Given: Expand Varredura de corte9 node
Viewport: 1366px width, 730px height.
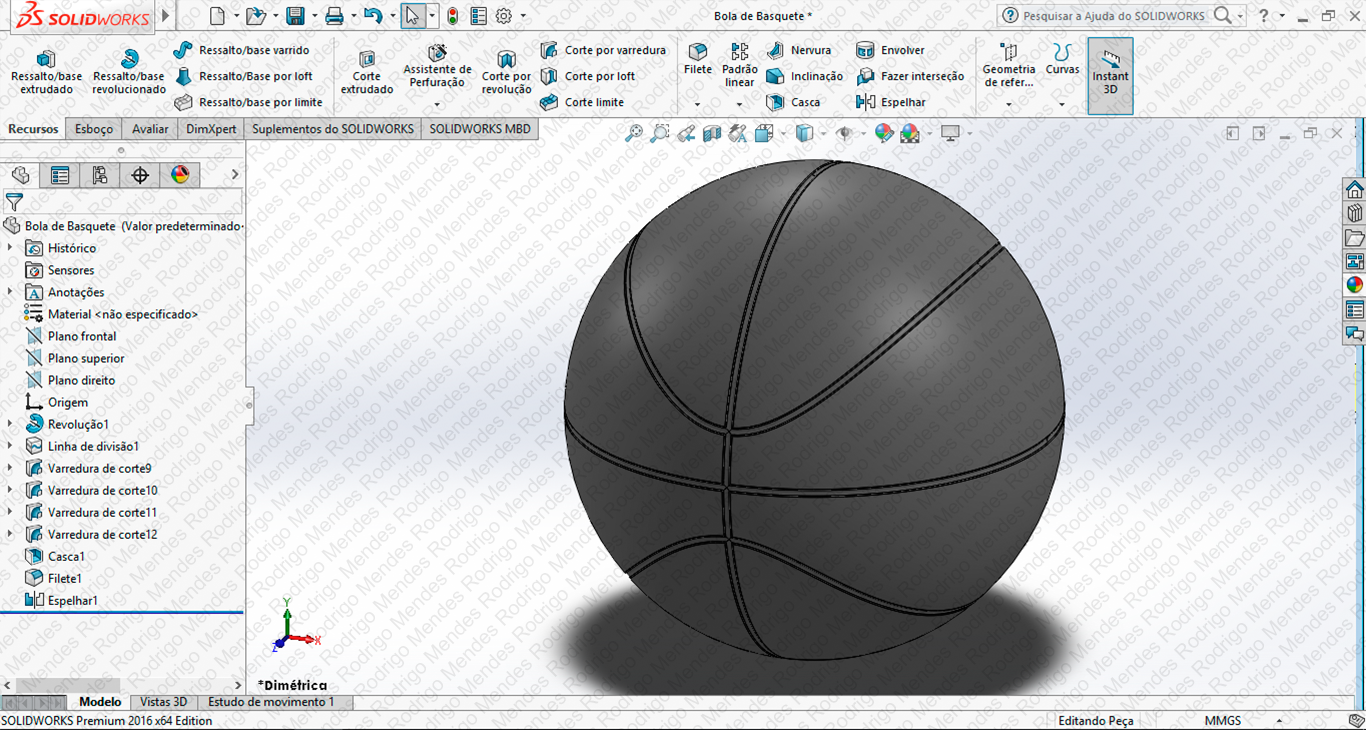Looking at the screenshot, I should 10,468.
